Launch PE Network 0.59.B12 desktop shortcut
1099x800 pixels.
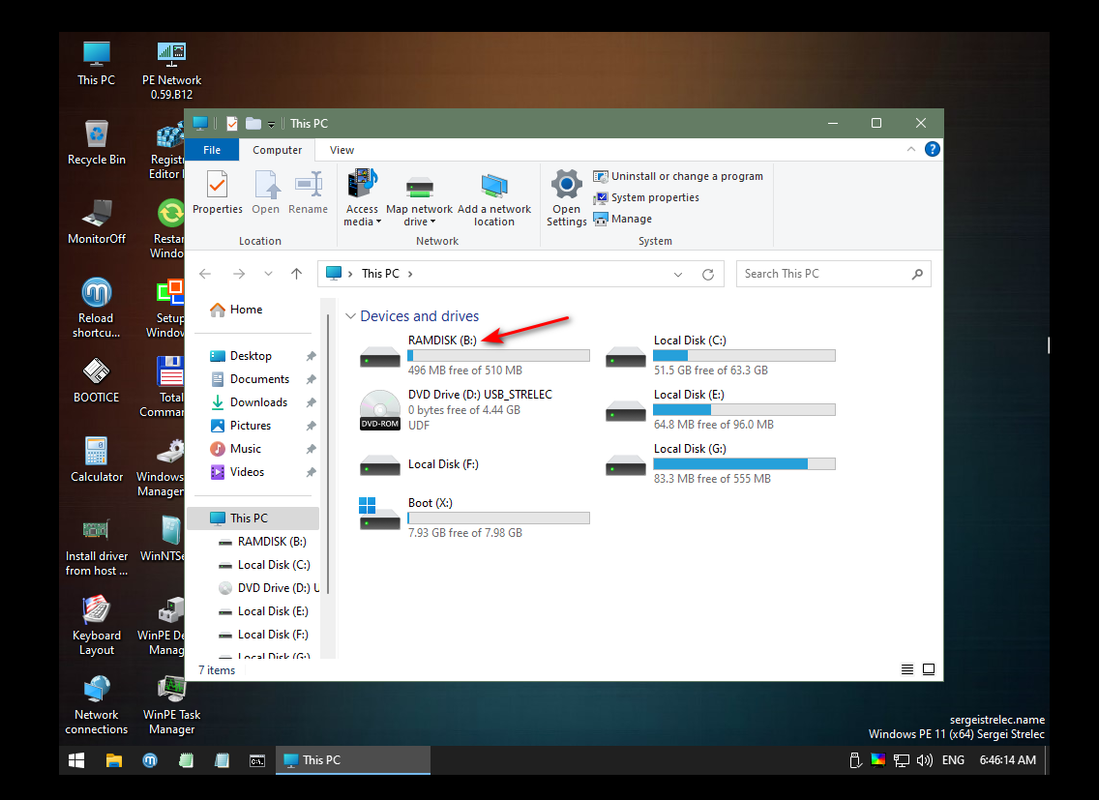(172, 70)
